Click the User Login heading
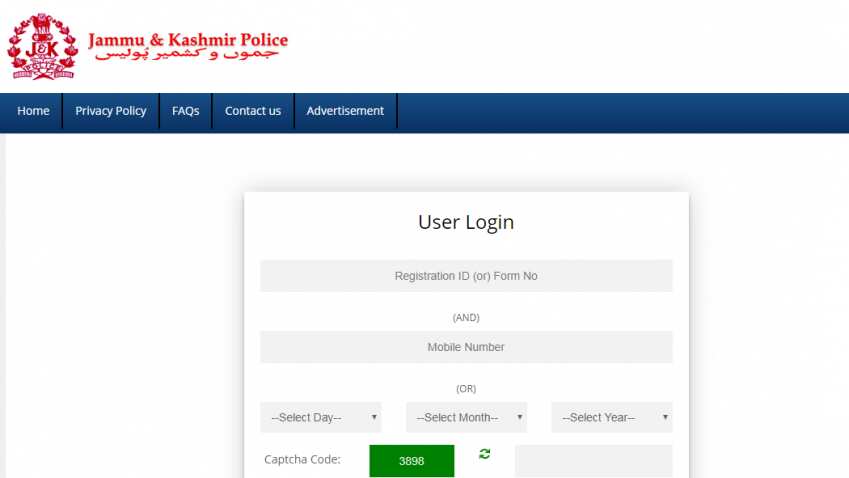849x478 pixels. coord(466,222)
